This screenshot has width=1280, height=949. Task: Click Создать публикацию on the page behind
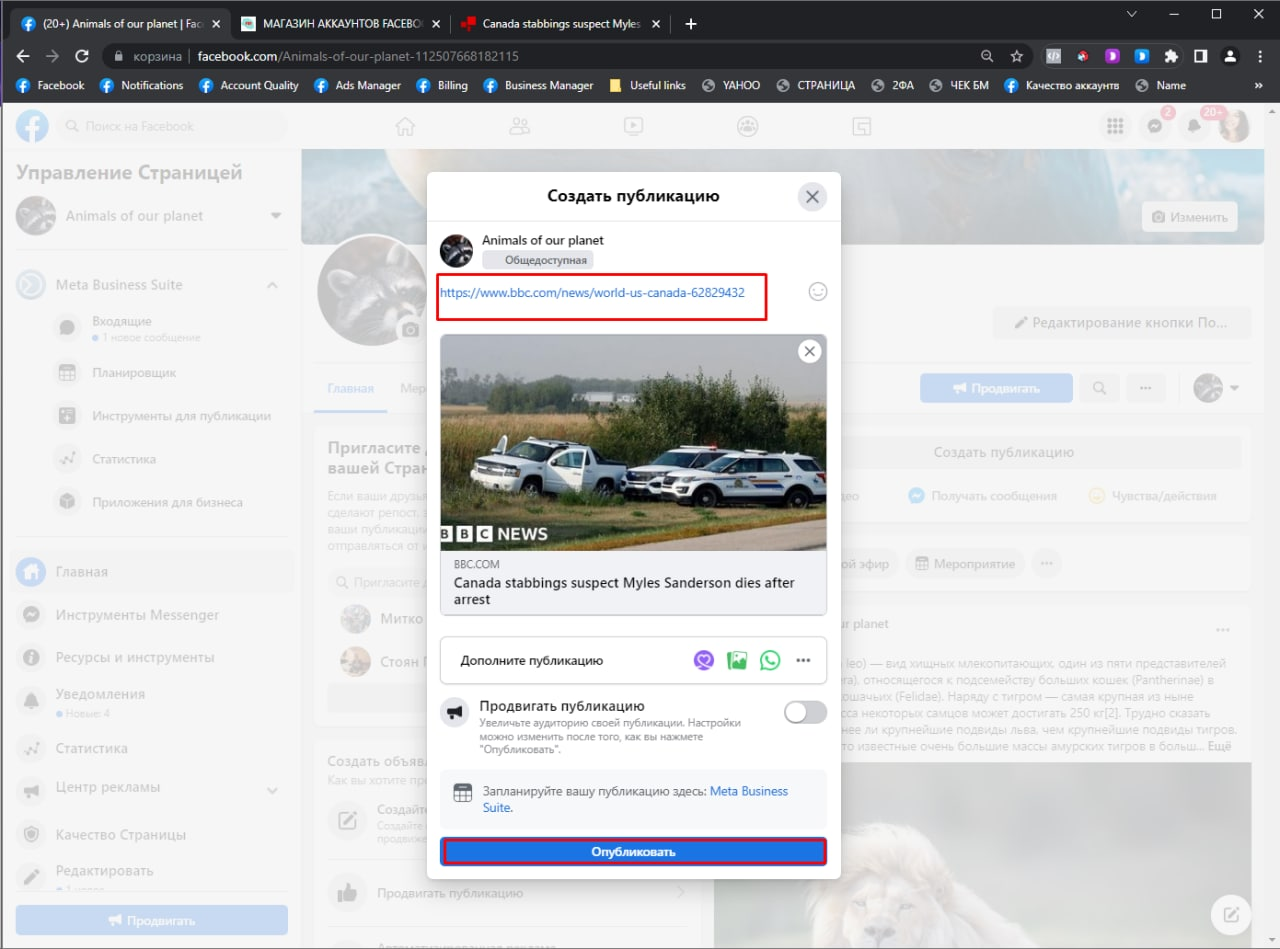point(1003,452)
